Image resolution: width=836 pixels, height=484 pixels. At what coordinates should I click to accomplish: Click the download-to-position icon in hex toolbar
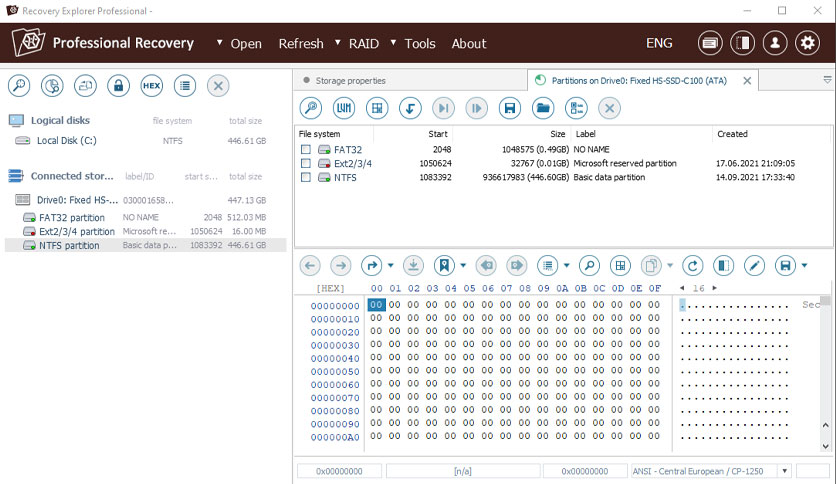(x=413, y=265)
